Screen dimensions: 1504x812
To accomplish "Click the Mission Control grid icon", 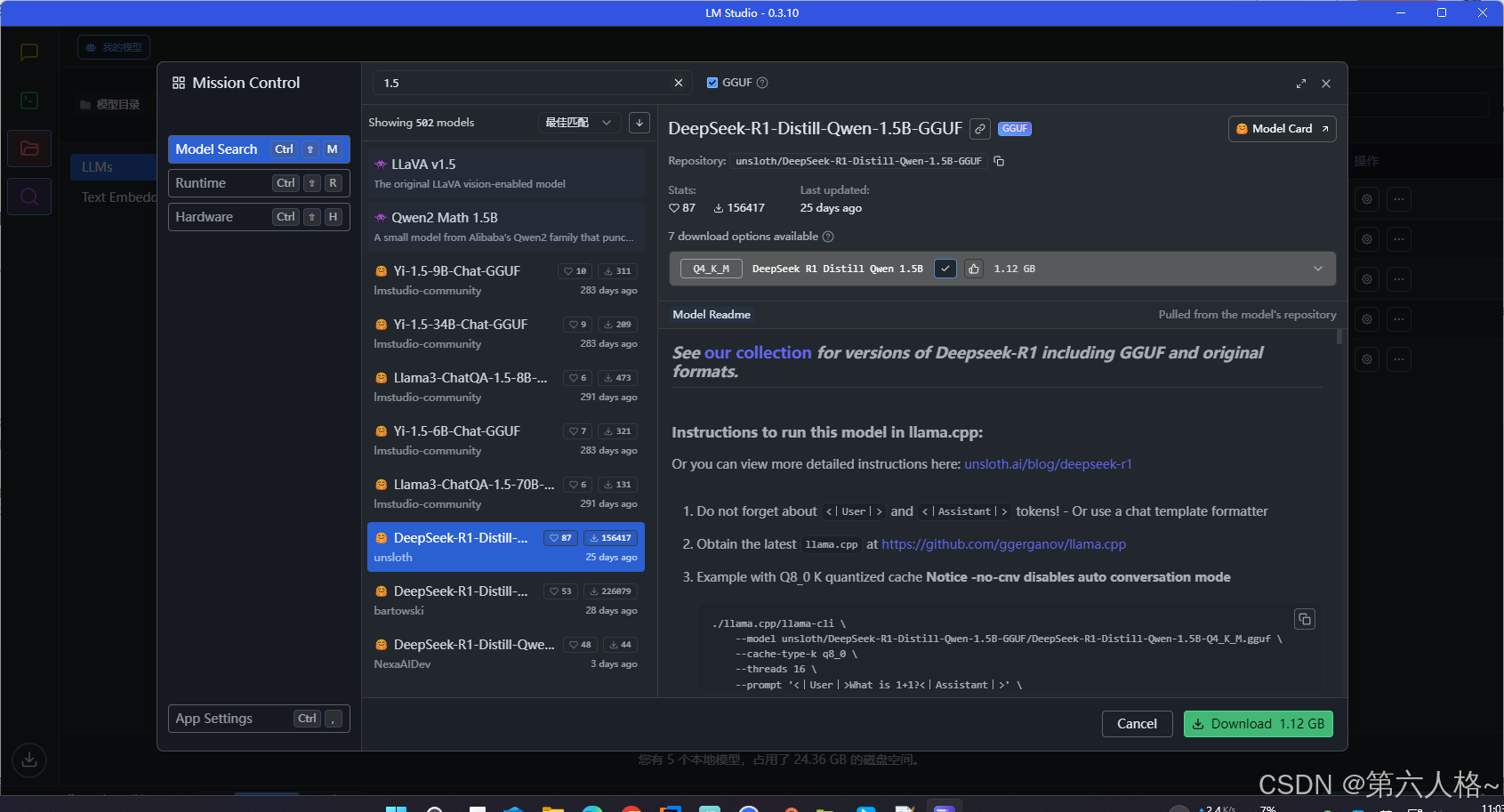I will click(x=179, y=83).
